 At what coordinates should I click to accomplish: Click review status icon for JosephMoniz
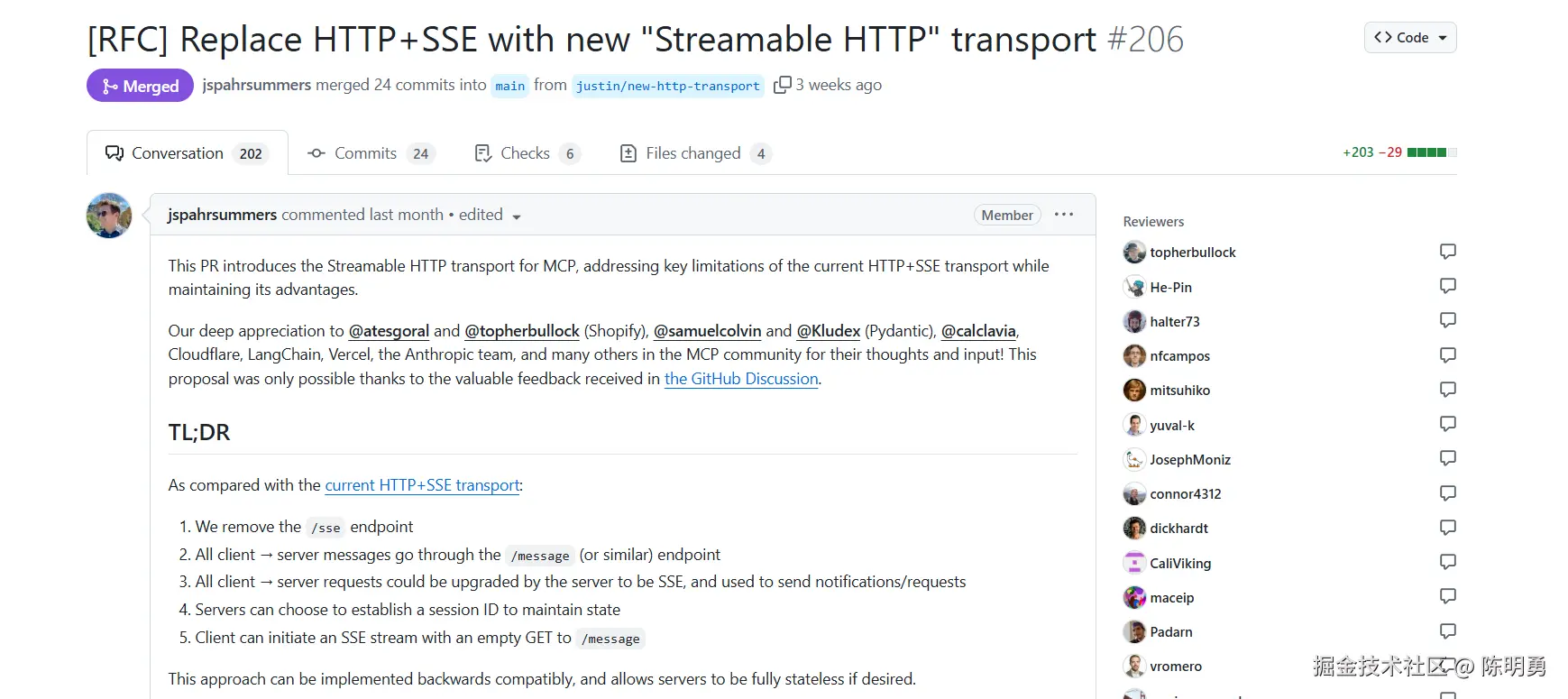point(1447,458)
